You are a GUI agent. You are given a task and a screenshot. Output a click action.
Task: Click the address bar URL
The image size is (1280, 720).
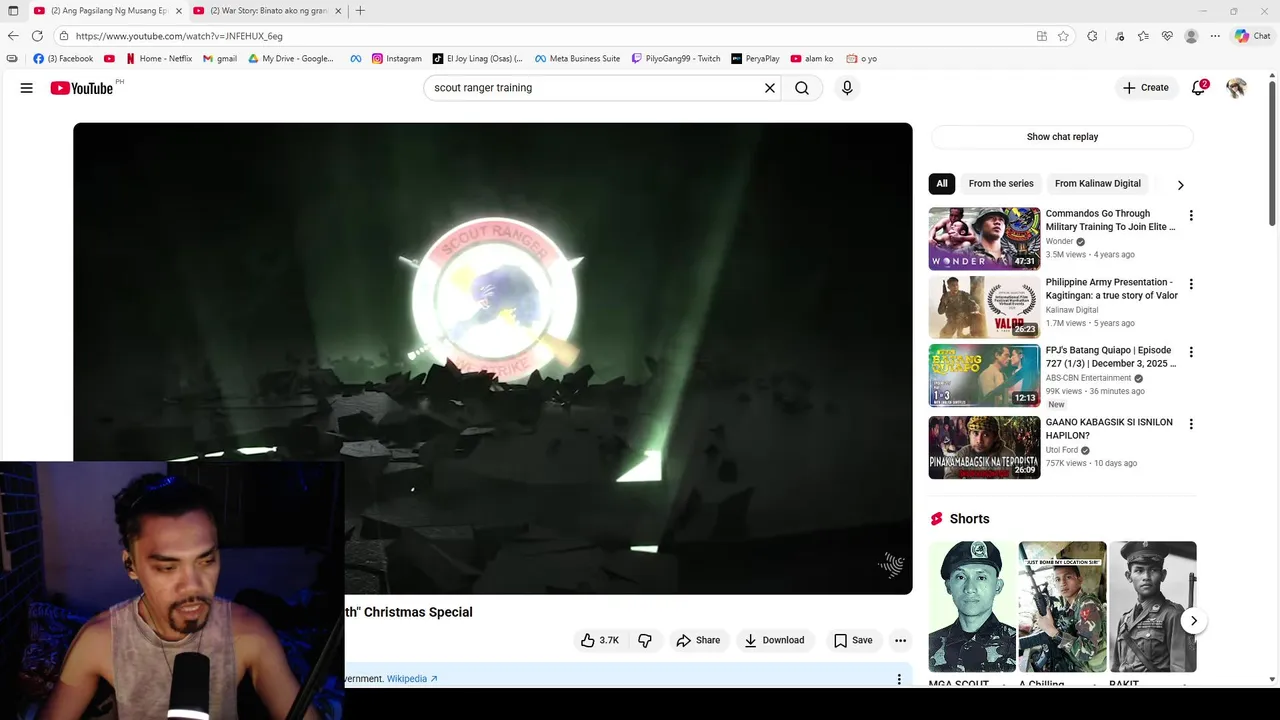pos(179,36)
